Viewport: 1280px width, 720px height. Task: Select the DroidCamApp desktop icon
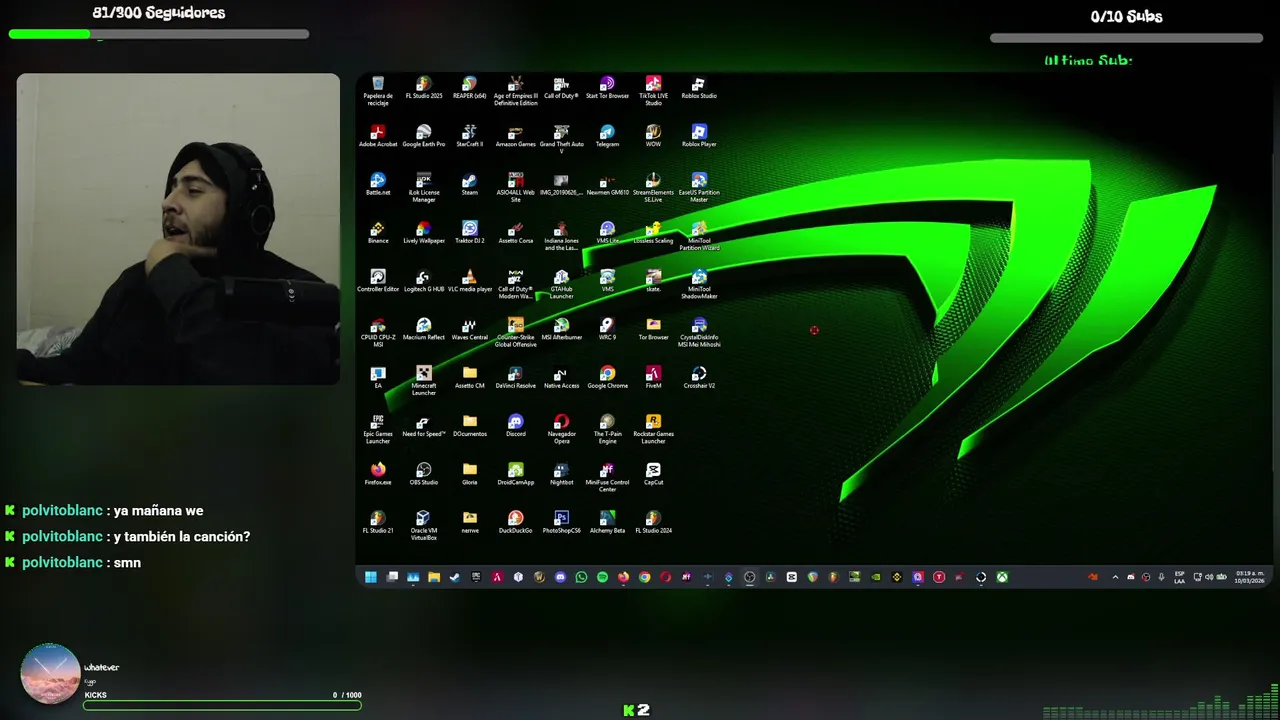click(516, 473)
